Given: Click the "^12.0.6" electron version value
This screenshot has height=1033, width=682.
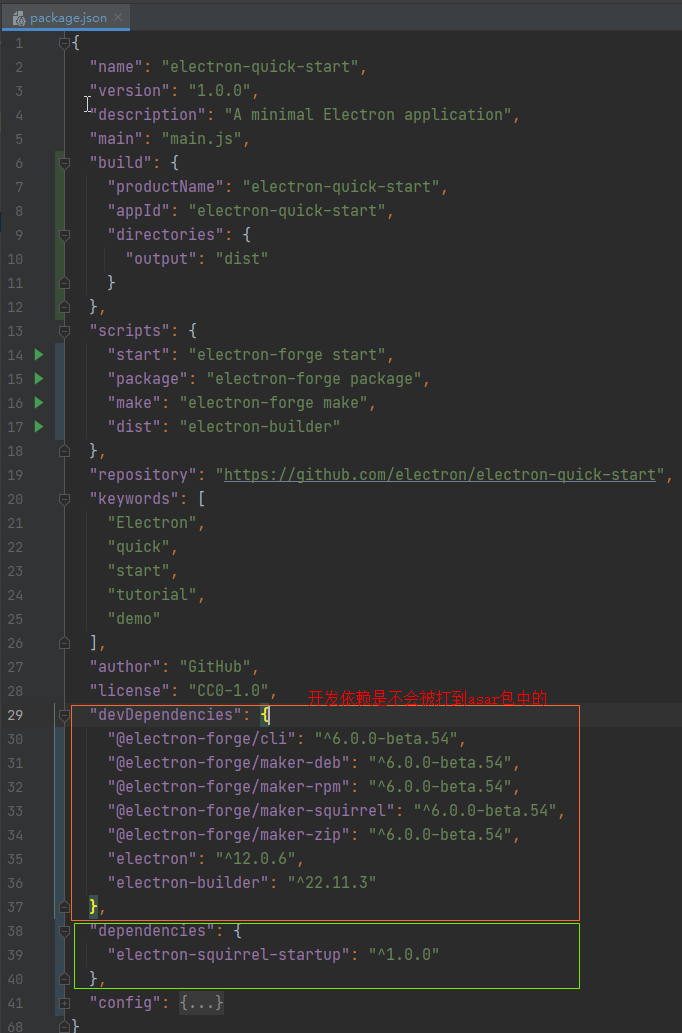Looking at the screenshot, I should (256, 859).
